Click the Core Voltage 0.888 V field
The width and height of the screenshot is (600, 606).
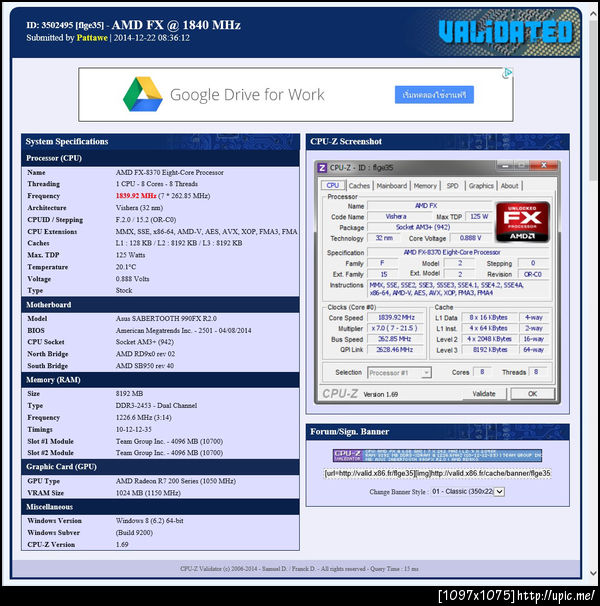pos(470,238)
